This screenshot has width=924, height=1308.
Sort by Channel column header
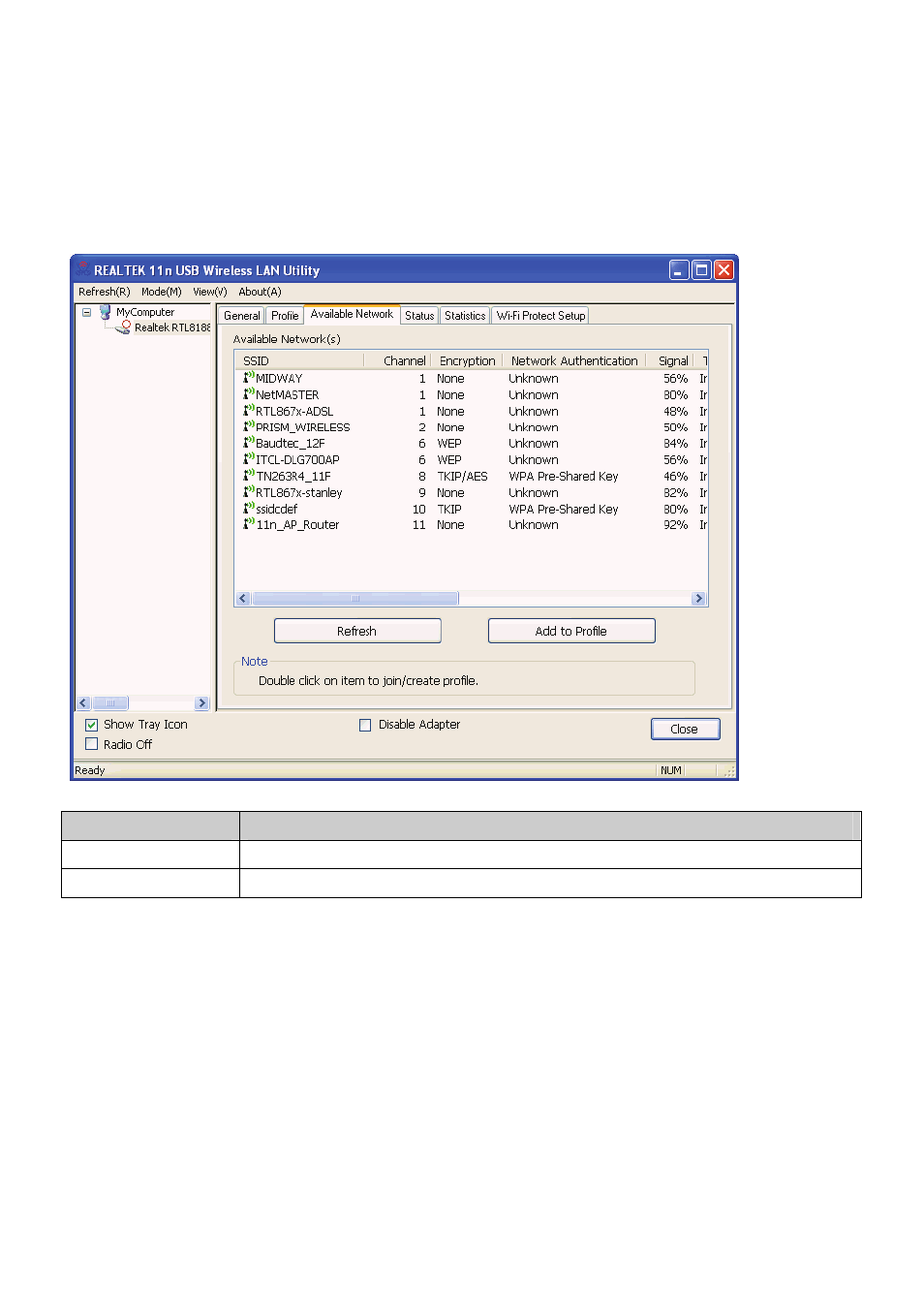tap(398, 360)
